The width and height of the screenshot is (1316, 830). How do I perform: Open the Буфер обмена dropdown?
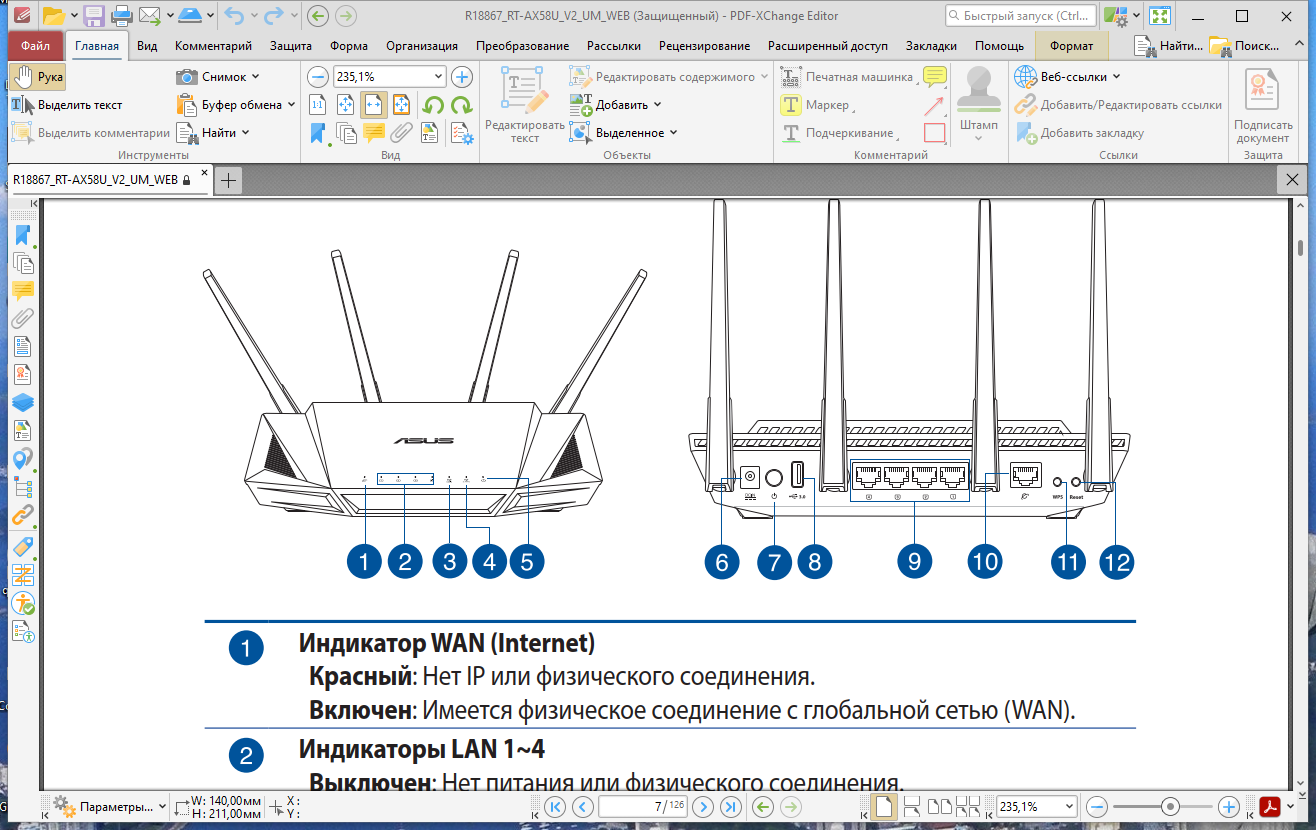[235, 105]
